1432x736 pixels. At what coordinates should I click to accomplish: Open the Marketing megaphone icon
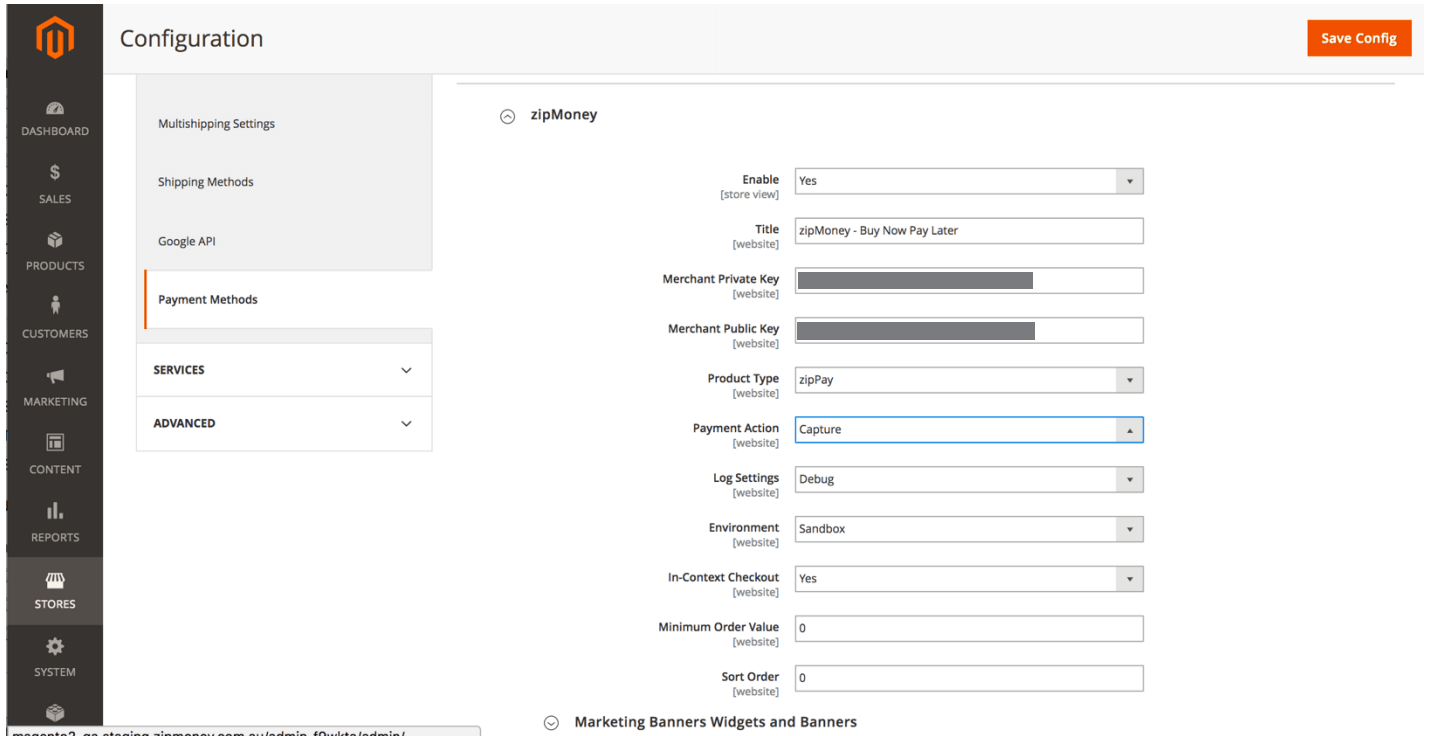55,376
